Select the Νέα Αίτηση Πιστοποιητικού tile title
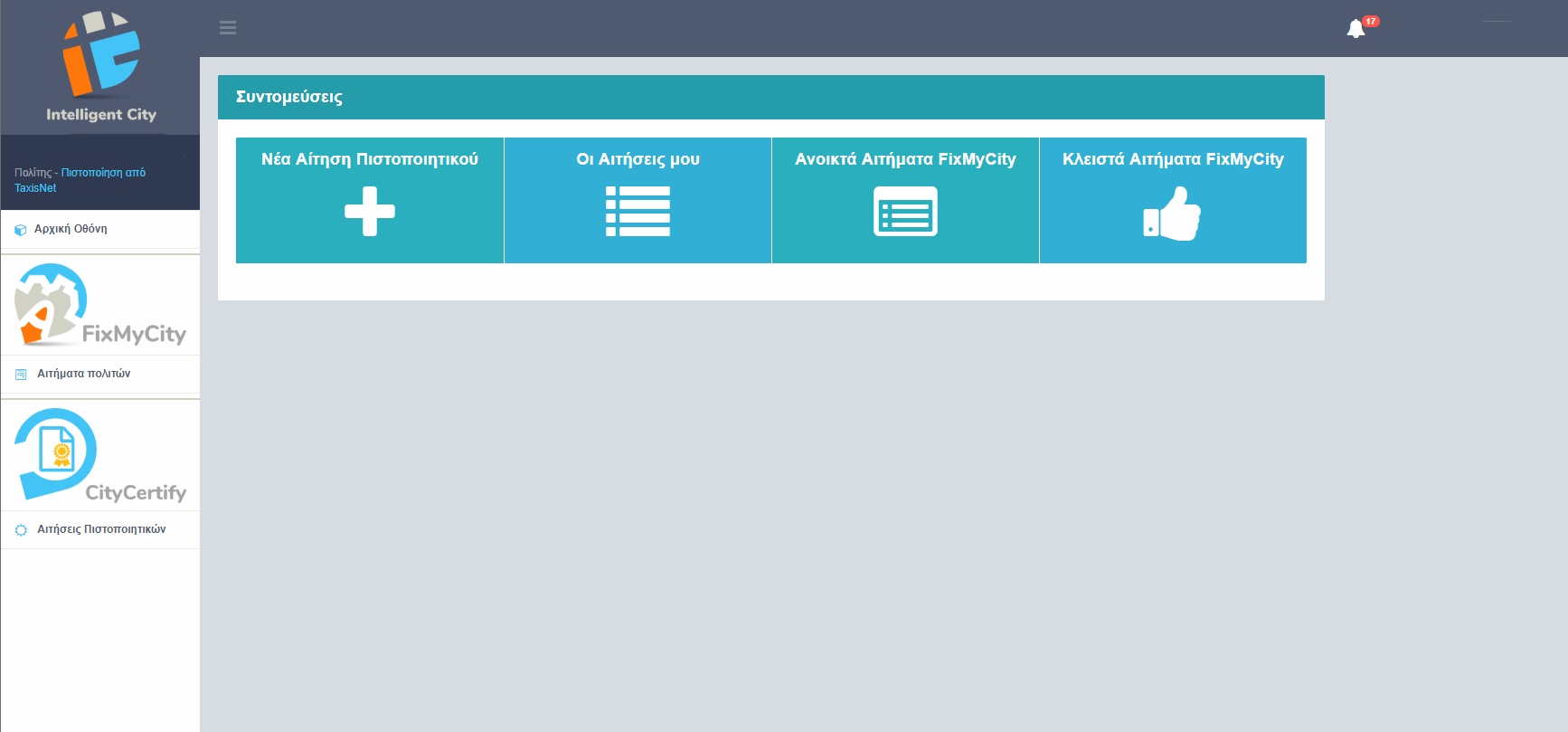 click(x=370, y=159)
